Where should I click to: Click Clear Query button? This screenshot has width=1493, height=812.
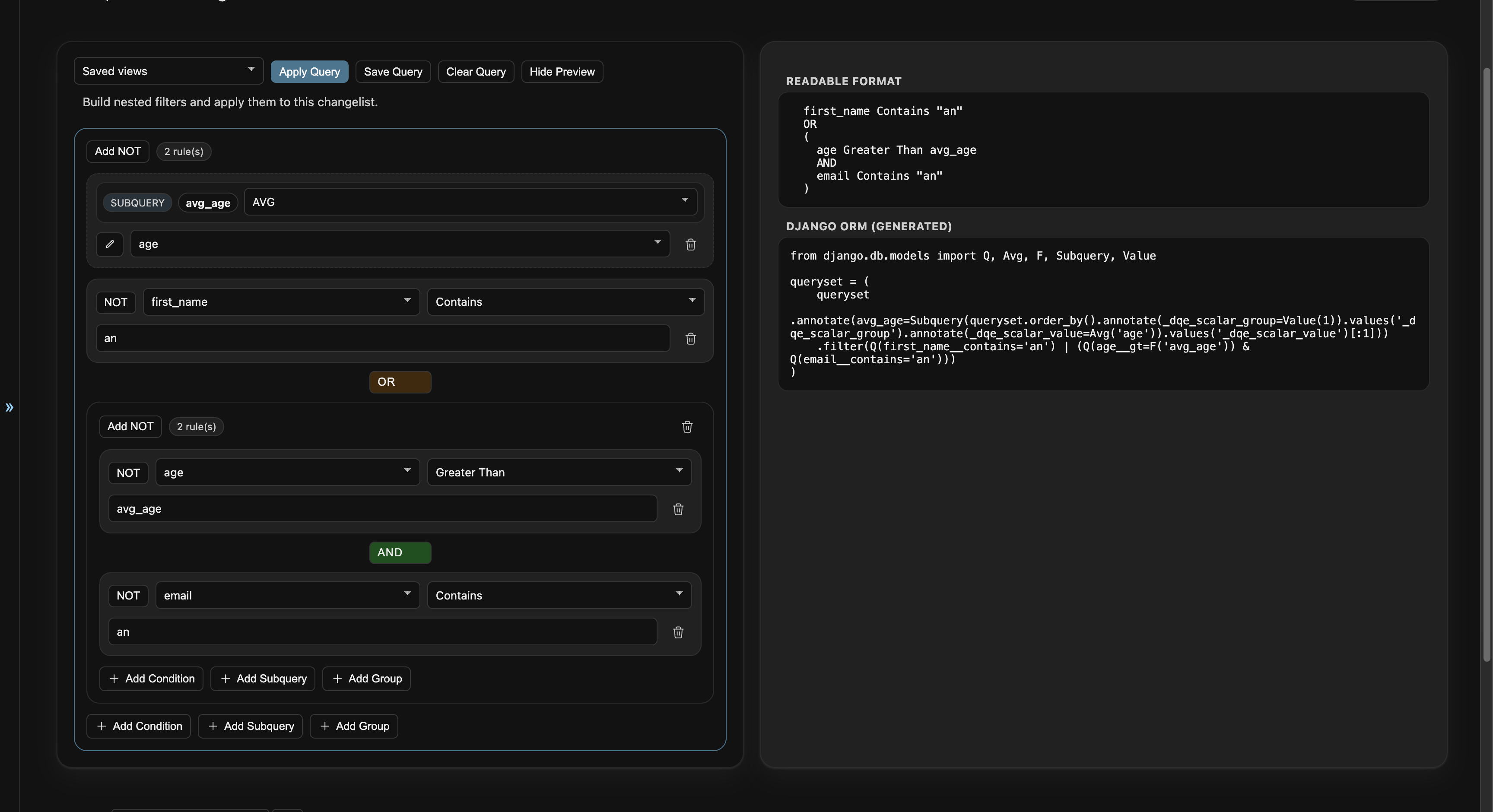pos(476,72)
